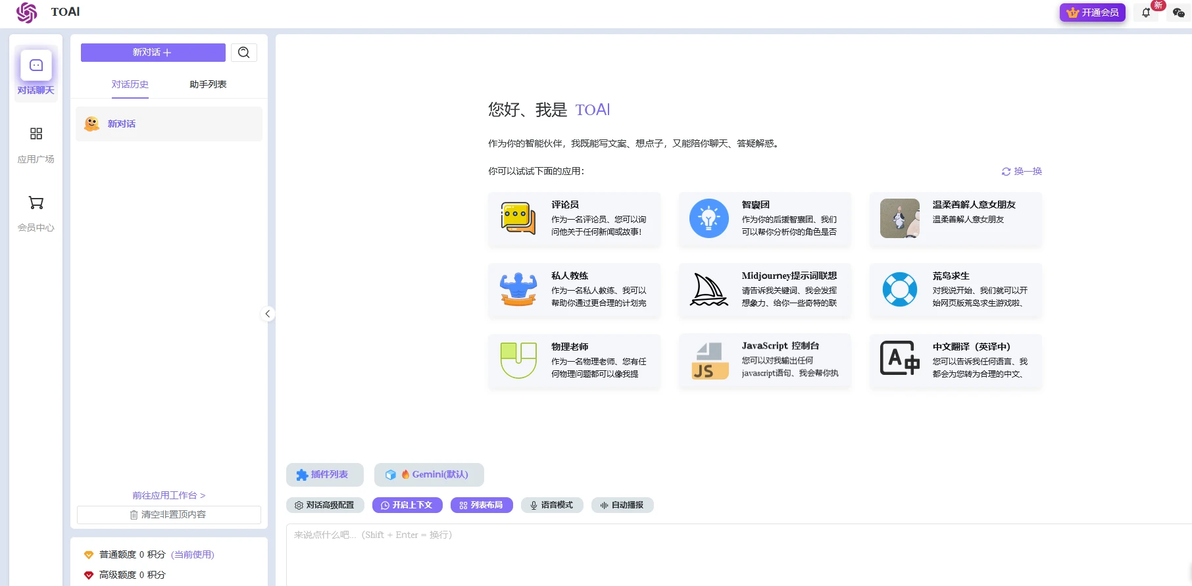This screenshot has height=586, width=1192.
Task: Expand the 对话高级配置 settings
Action: [325, 505]
